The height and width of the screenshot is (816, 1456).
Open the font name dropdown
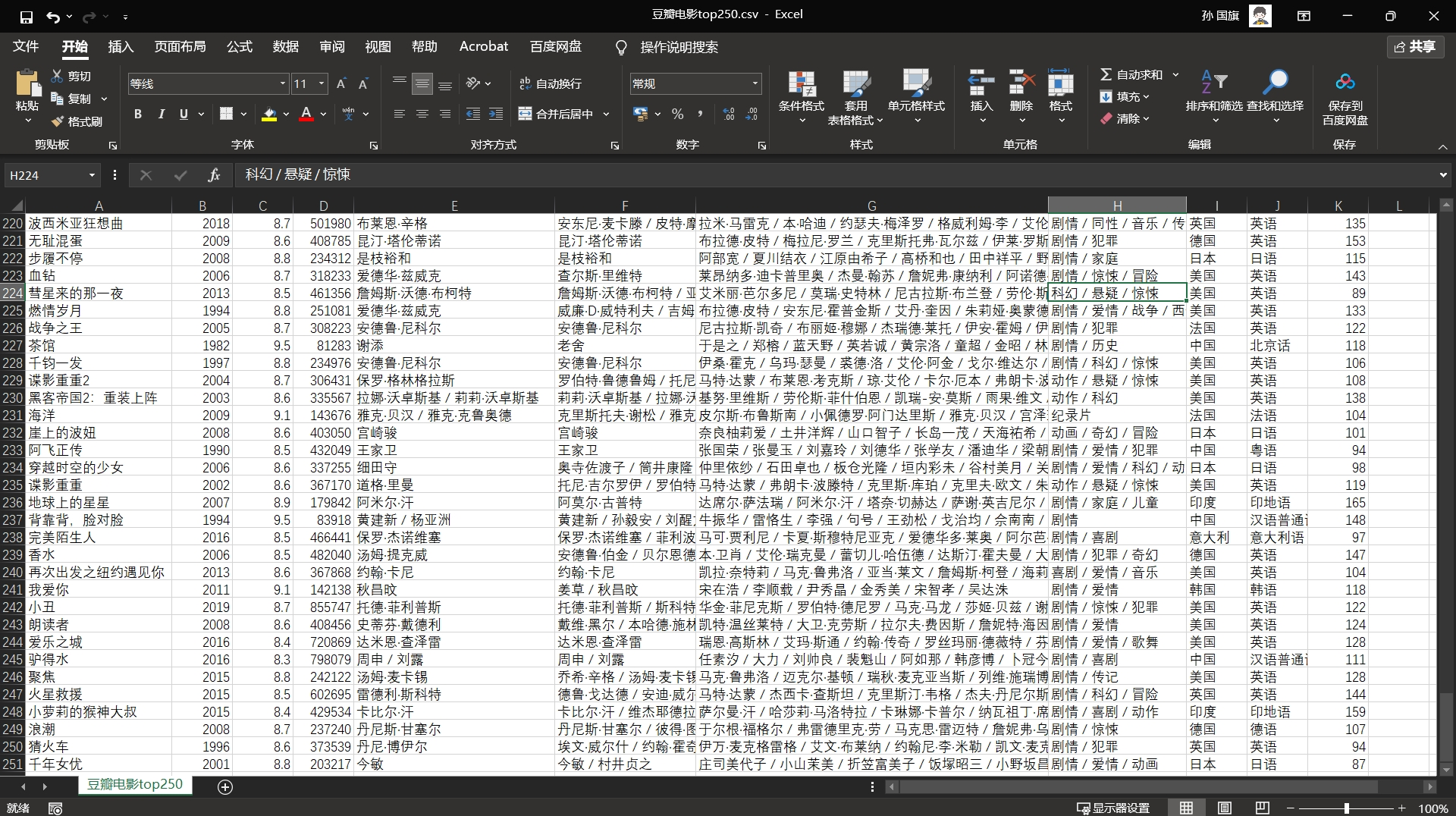coord(283,83)
